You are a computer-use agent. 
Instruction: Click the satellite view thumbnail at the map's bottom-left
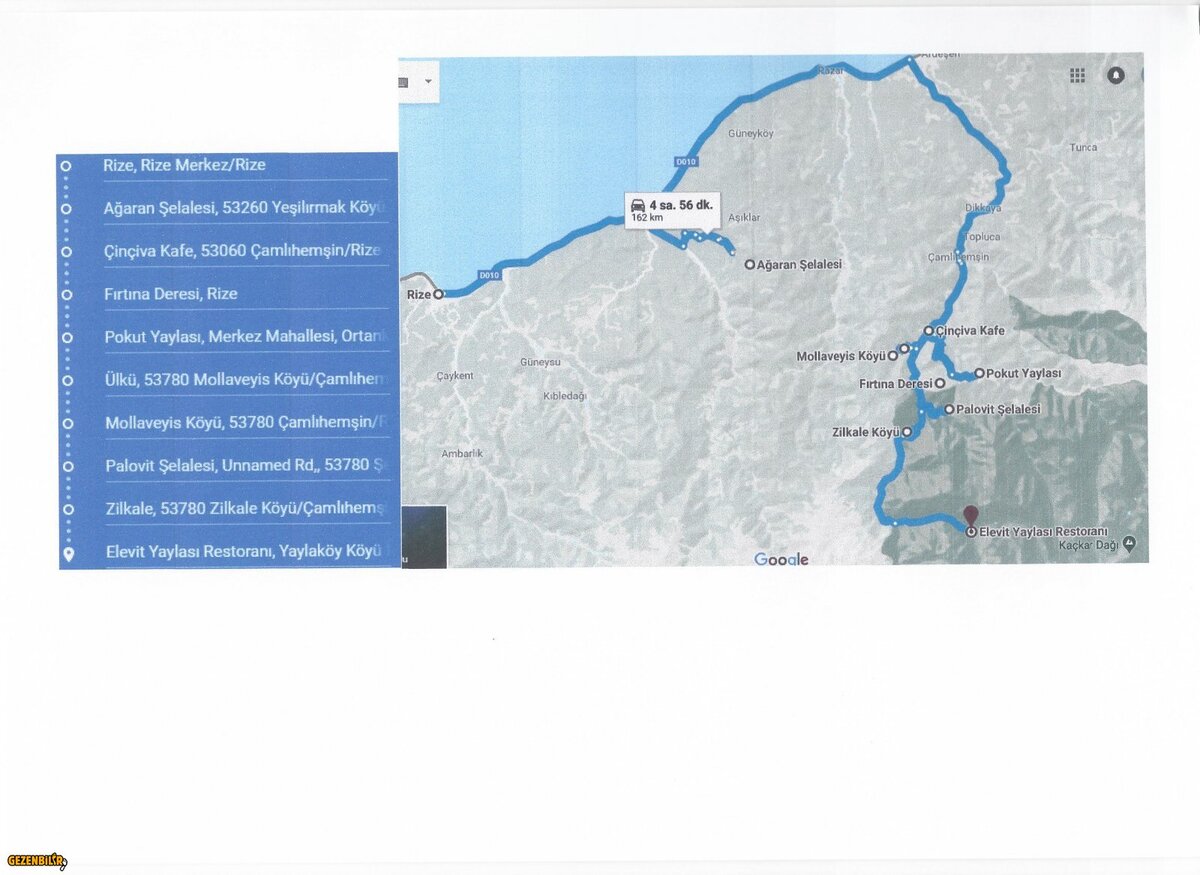(x=423, y=537)
